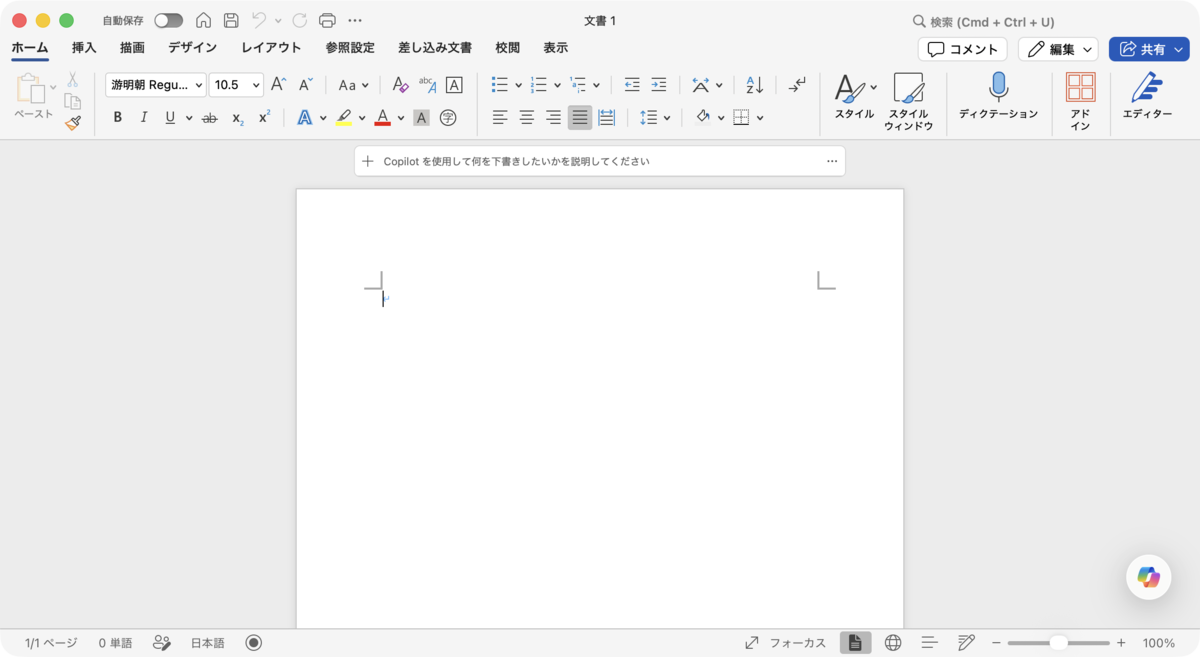This screenshot has width=1200, height=657.
Task: Open the レイアウト tab
Action: click(271, 47)
